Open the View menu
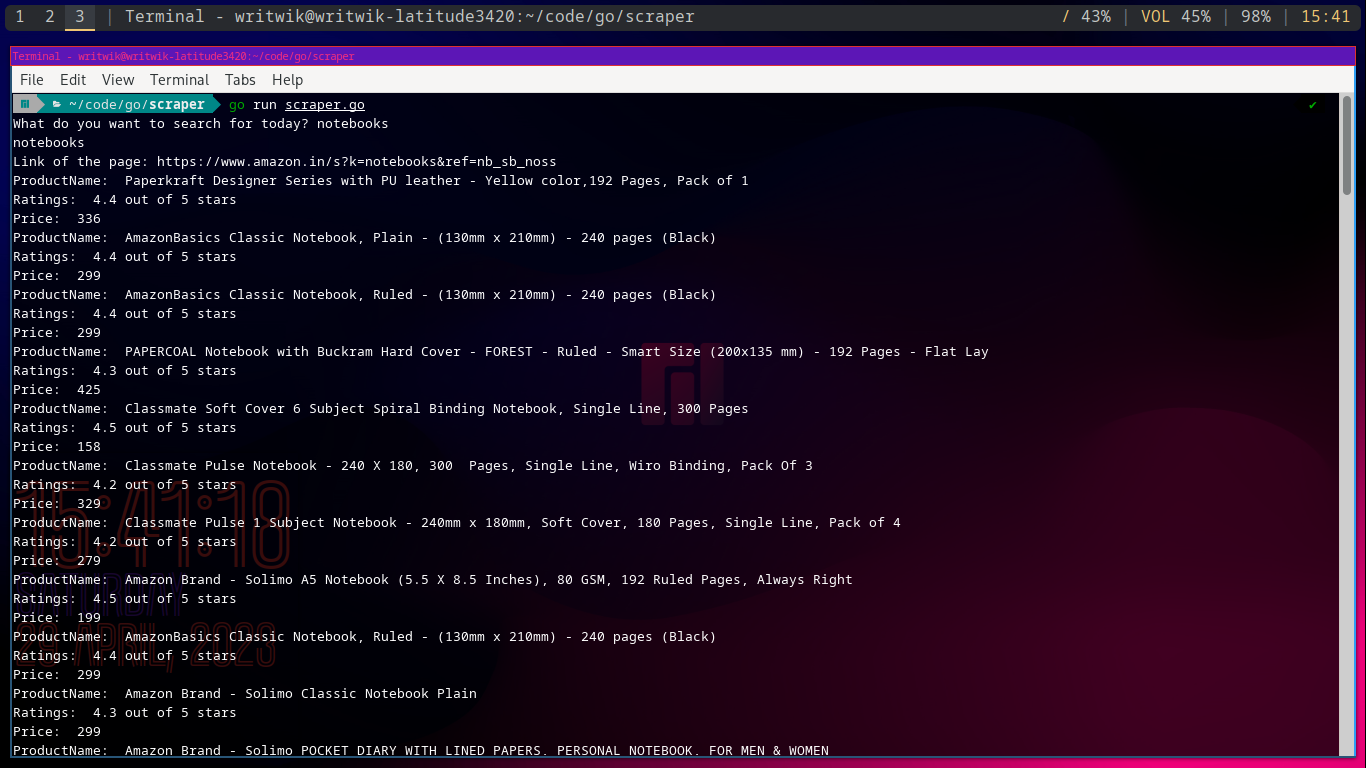1366x768 pixels. pos(117,79)
